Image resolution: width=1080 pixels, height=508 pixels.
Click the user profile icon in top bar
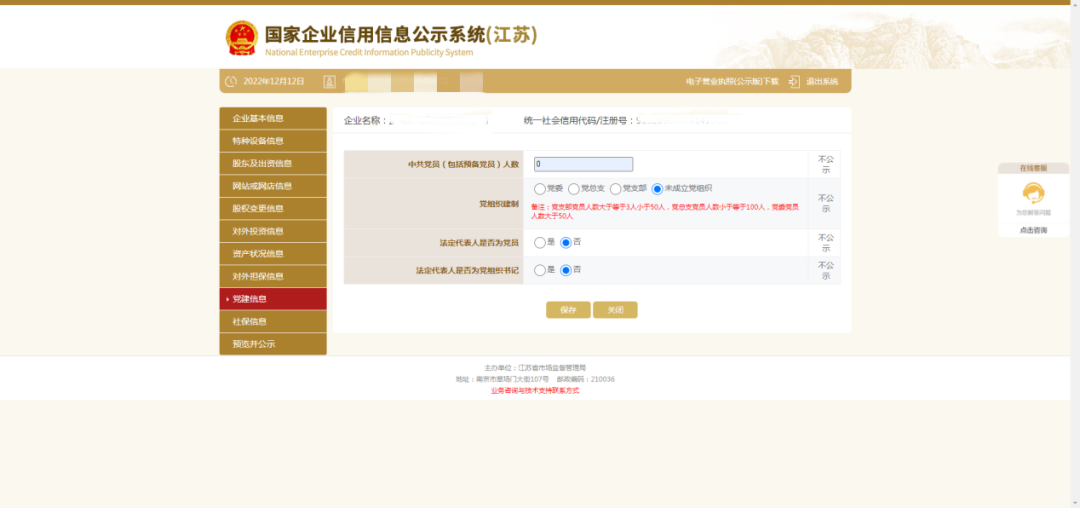pos(329,81)
